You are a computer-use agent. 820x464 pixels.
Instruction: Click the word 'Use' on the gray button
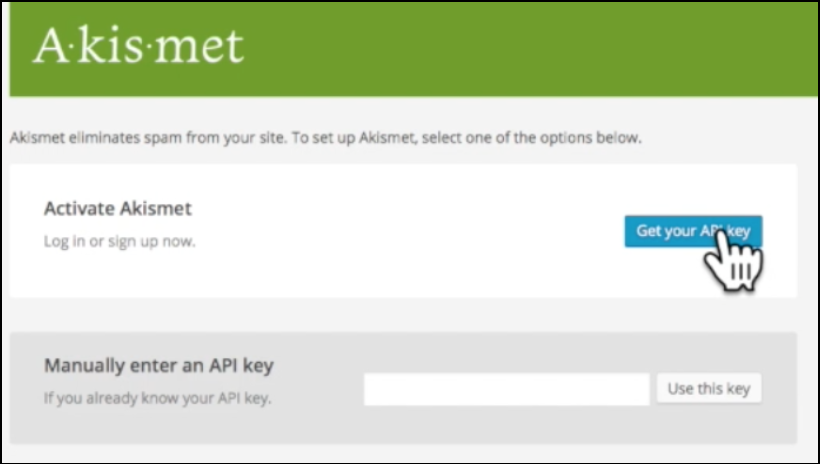coord(680,388)
